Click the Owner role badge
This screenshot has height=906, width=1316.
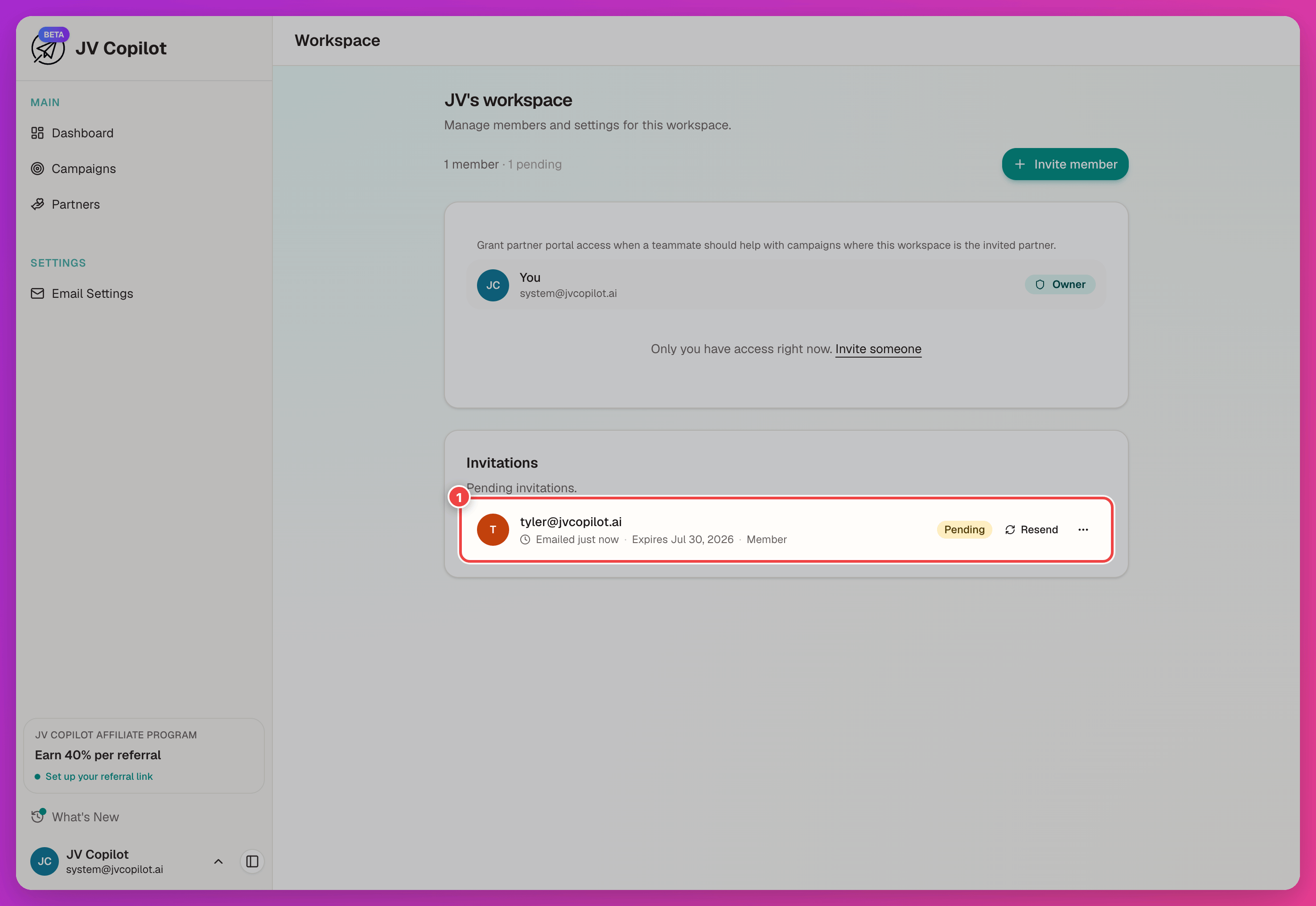[1060, 284]
